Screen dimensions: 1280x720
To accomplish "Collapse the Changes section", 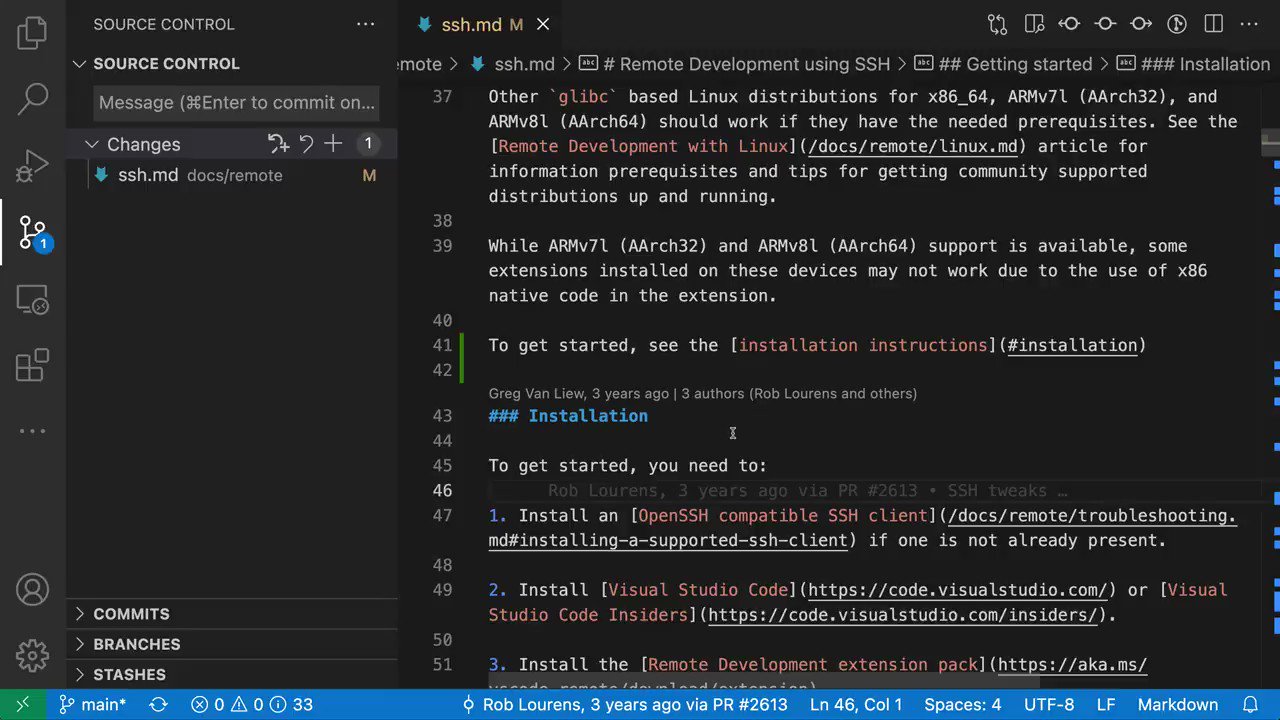I will tap(91, 144).
